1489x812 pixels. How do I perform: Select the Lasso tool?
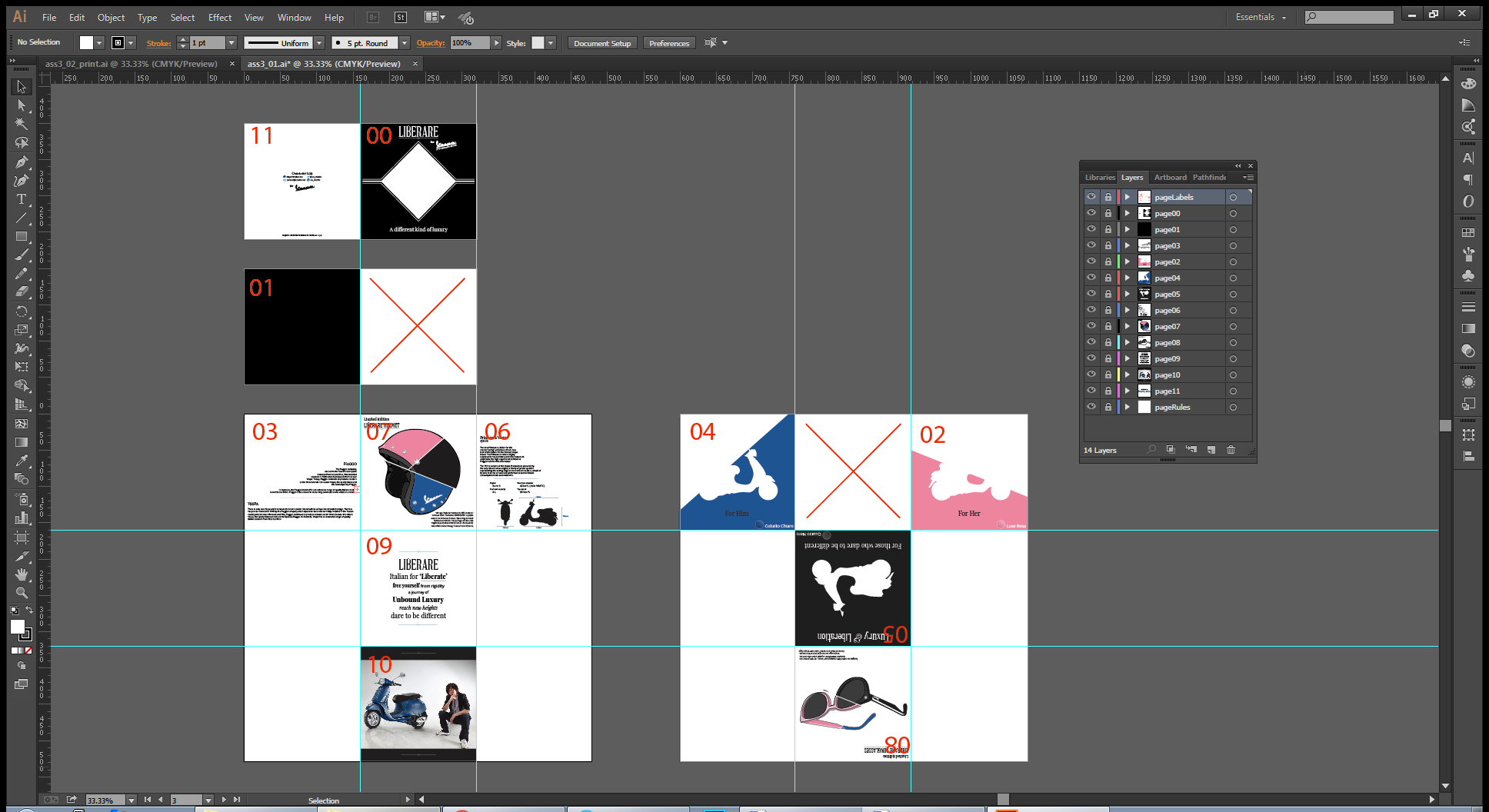(22, 143)
